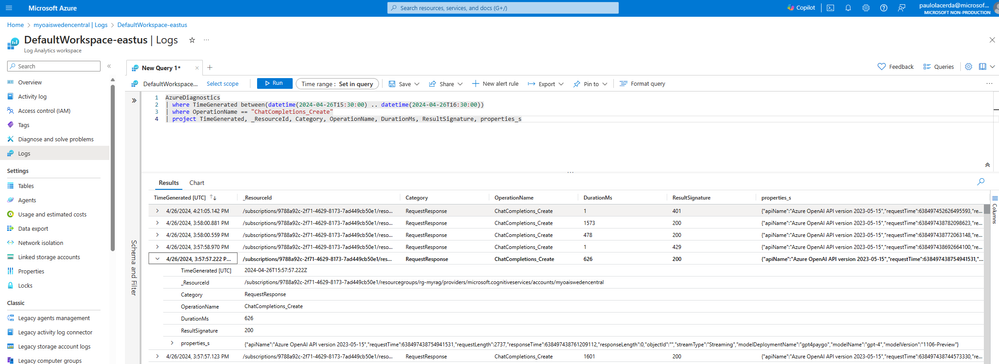
Task: Open Legacy agents management
Action: point(54,318)
